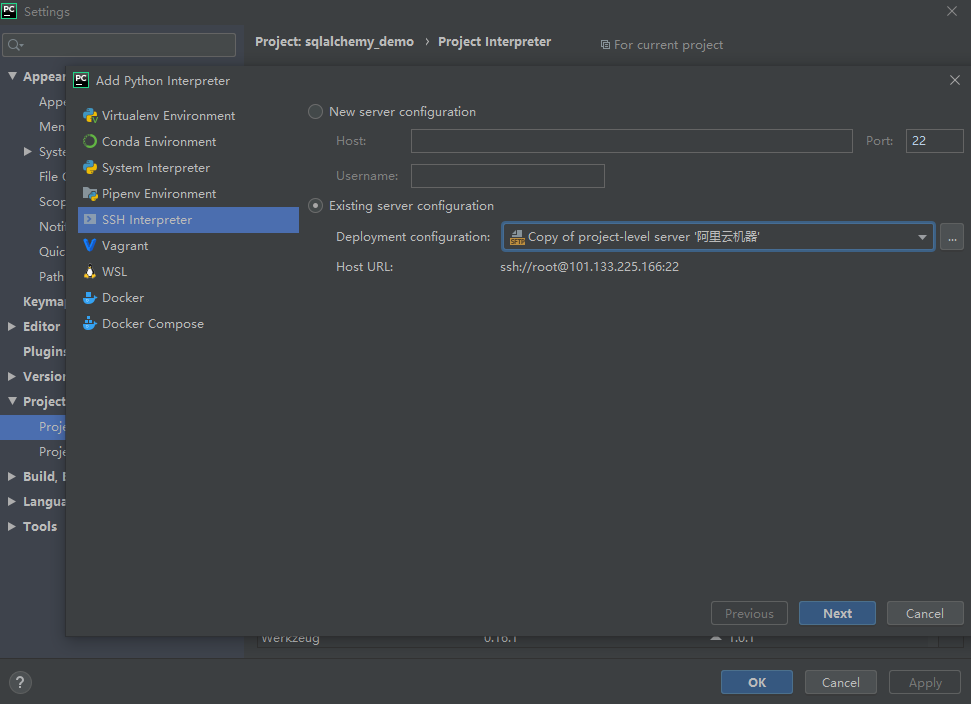Click the WSL penguin icon
The image size is (971, 704).
(90, 272)
